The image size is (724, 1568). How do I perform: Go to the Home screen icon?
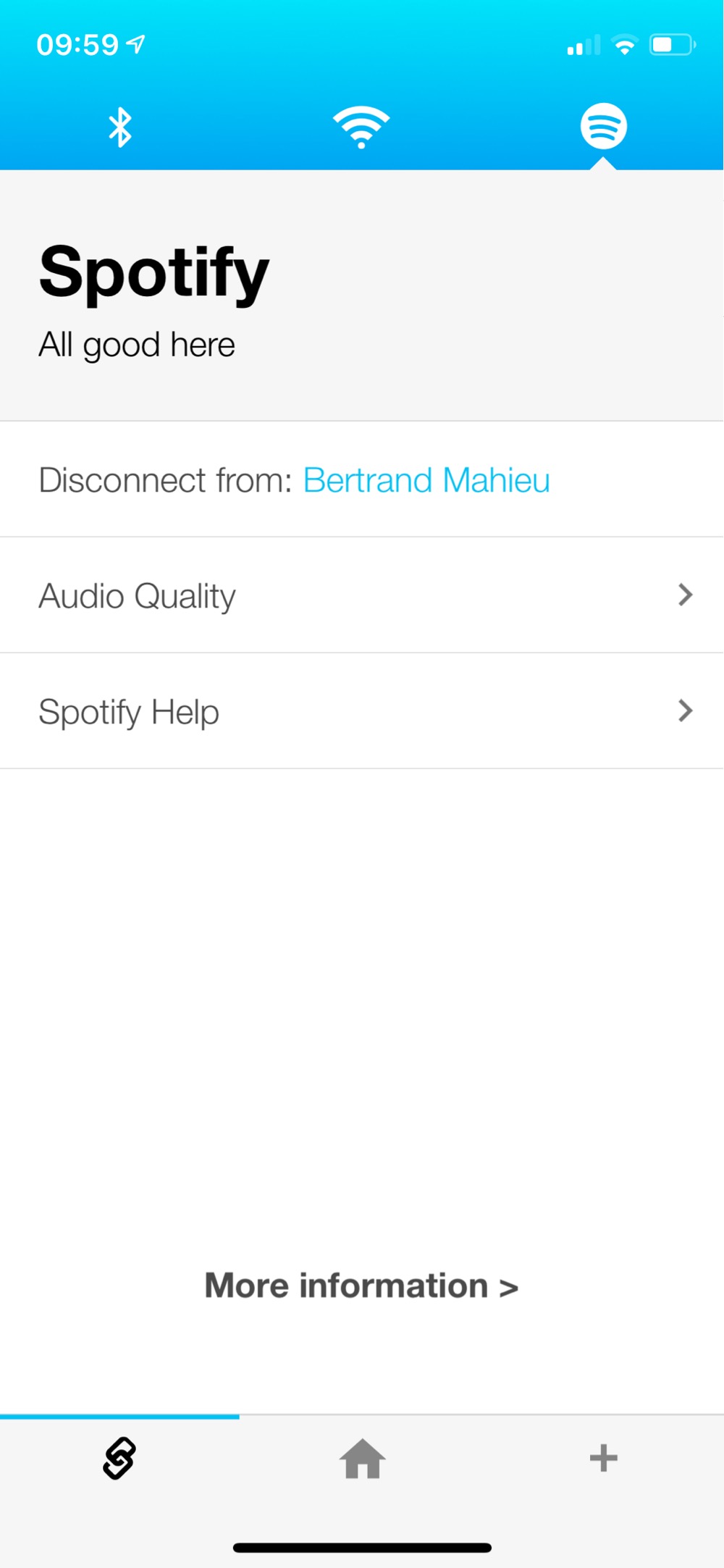click(362, 1459)
